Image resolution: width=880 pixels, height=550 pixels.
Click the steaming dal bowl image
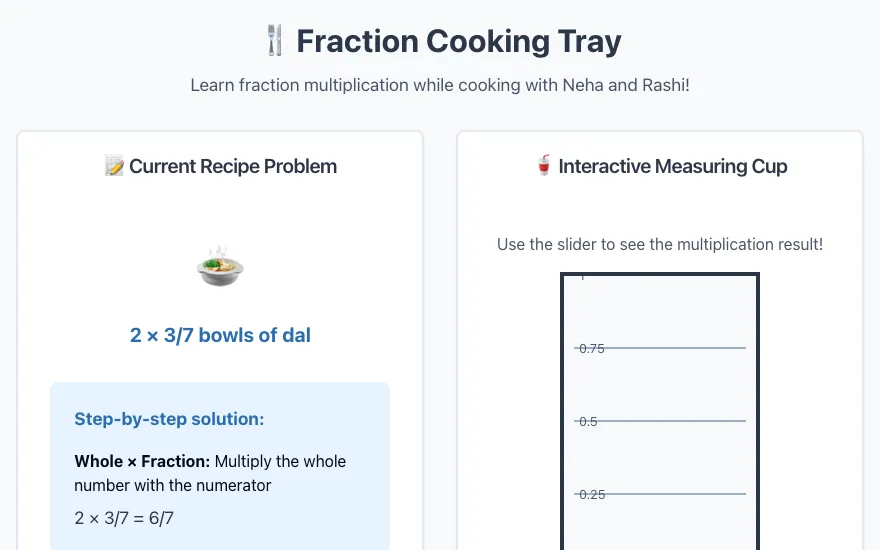click(x=220, y=265)
